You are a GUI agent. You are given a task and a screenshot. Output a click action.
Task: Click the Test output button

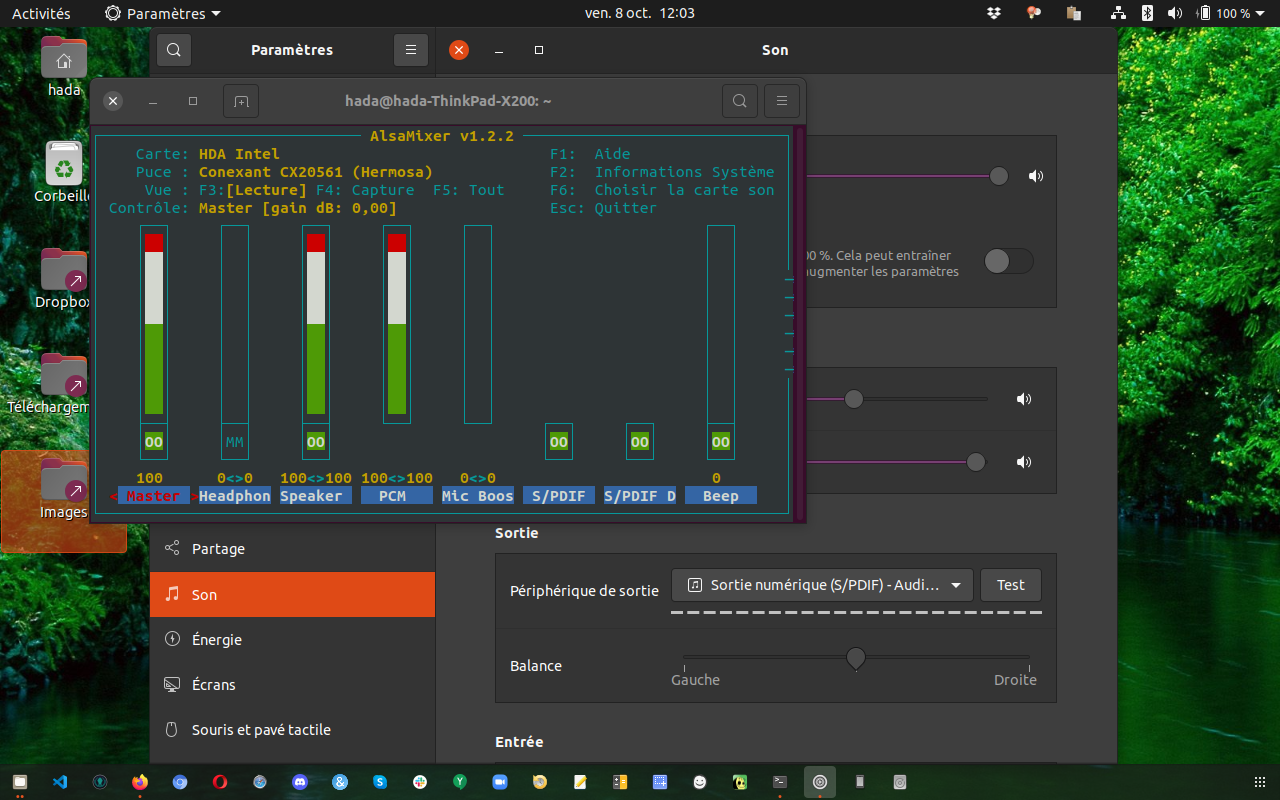pos(1011,585)
